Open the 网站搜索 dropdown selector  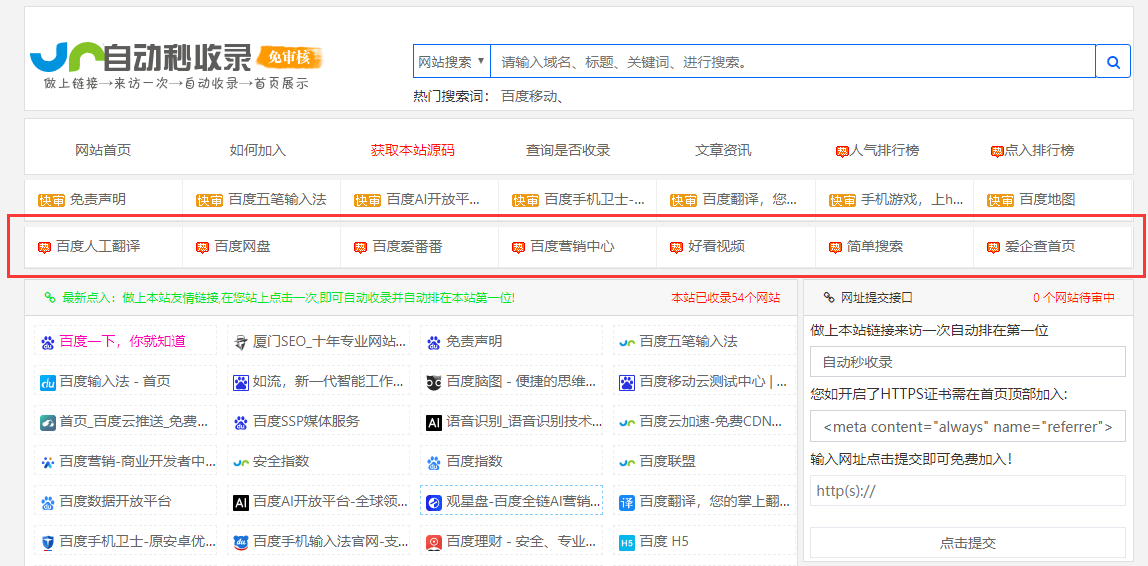tap(451, 62)
